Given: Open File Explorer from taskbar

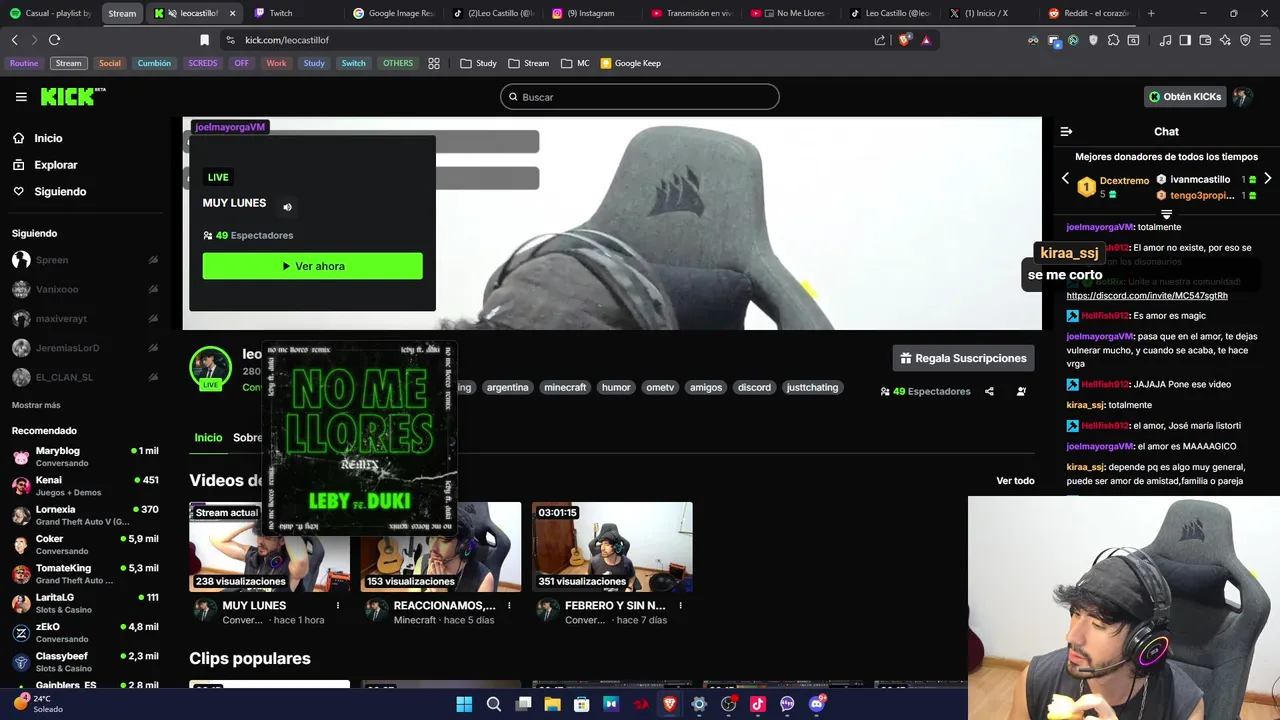Looking at the screenshot, I should (x=552, y=704).
